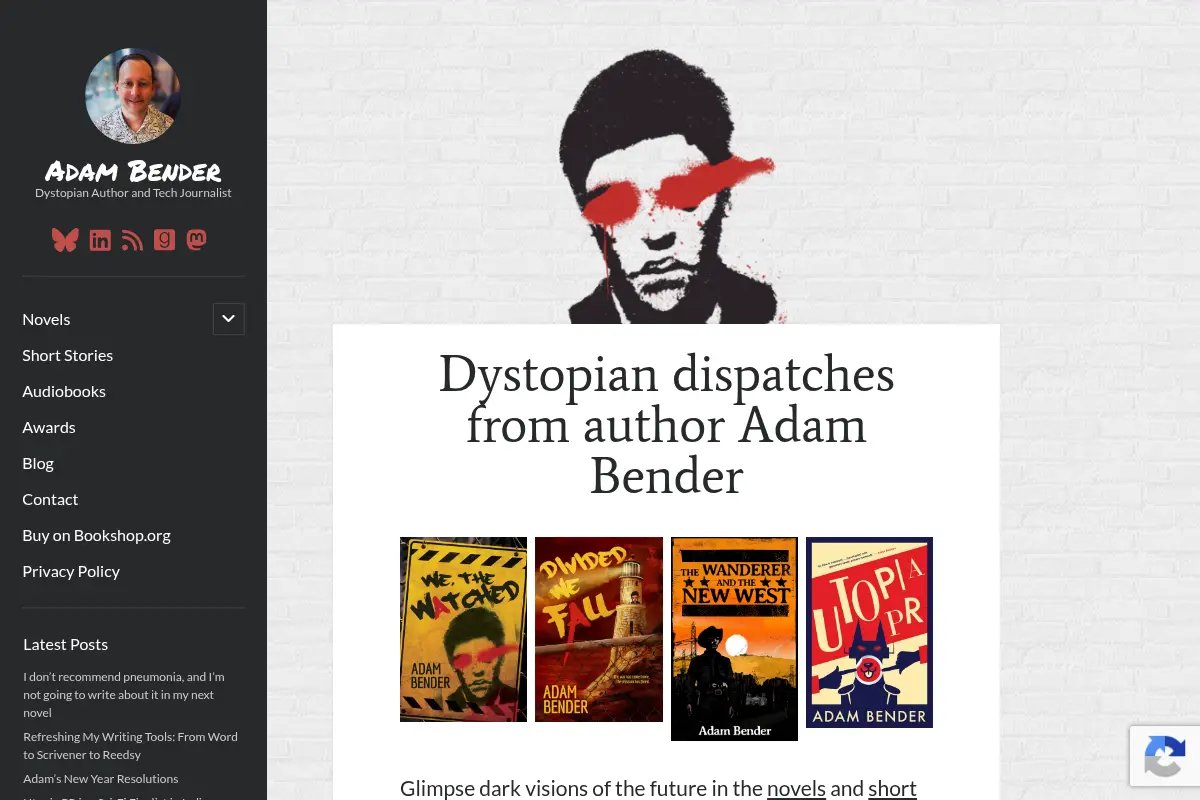Screen dimensions: 1200x800
Task: Open the Mastodon social icon
Action: [197, 240]
